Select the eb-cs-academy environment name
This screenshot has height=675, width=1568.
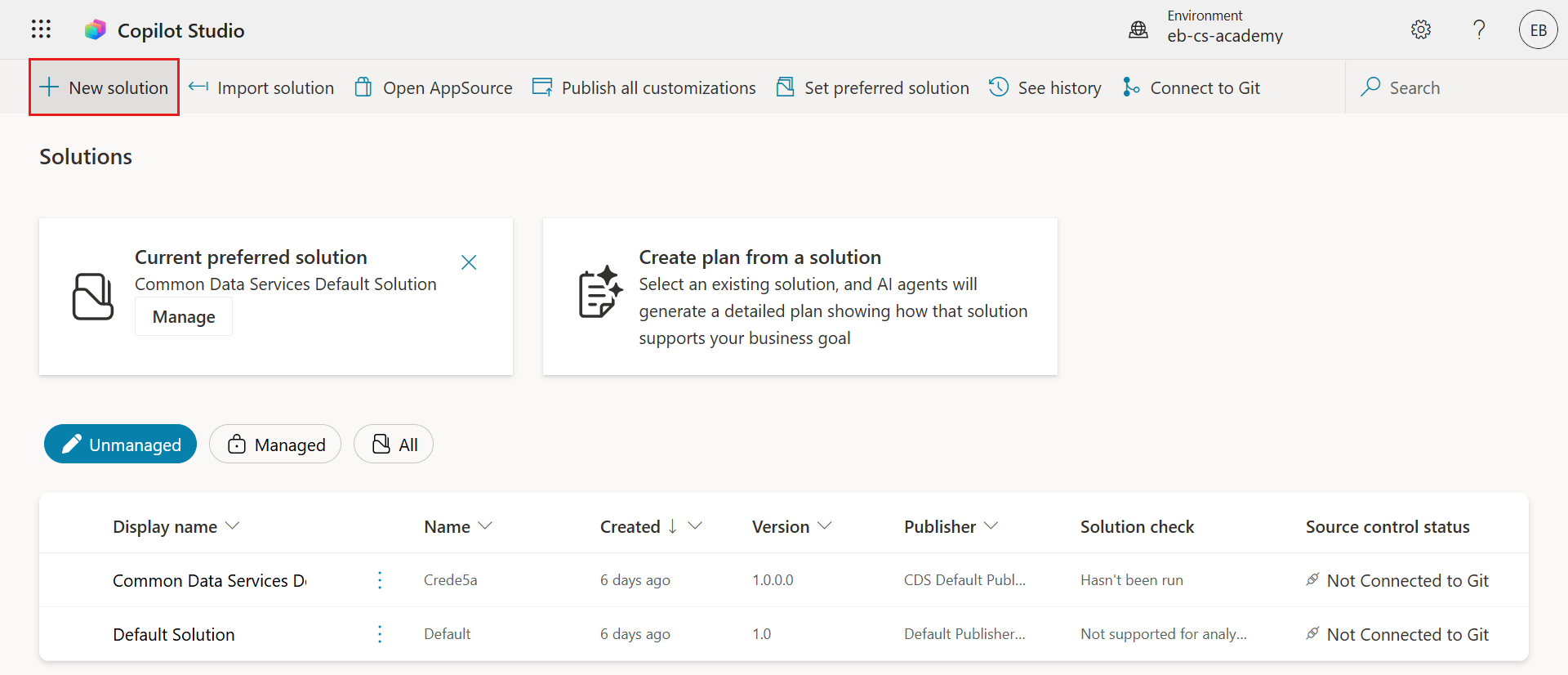(1225, 36)
